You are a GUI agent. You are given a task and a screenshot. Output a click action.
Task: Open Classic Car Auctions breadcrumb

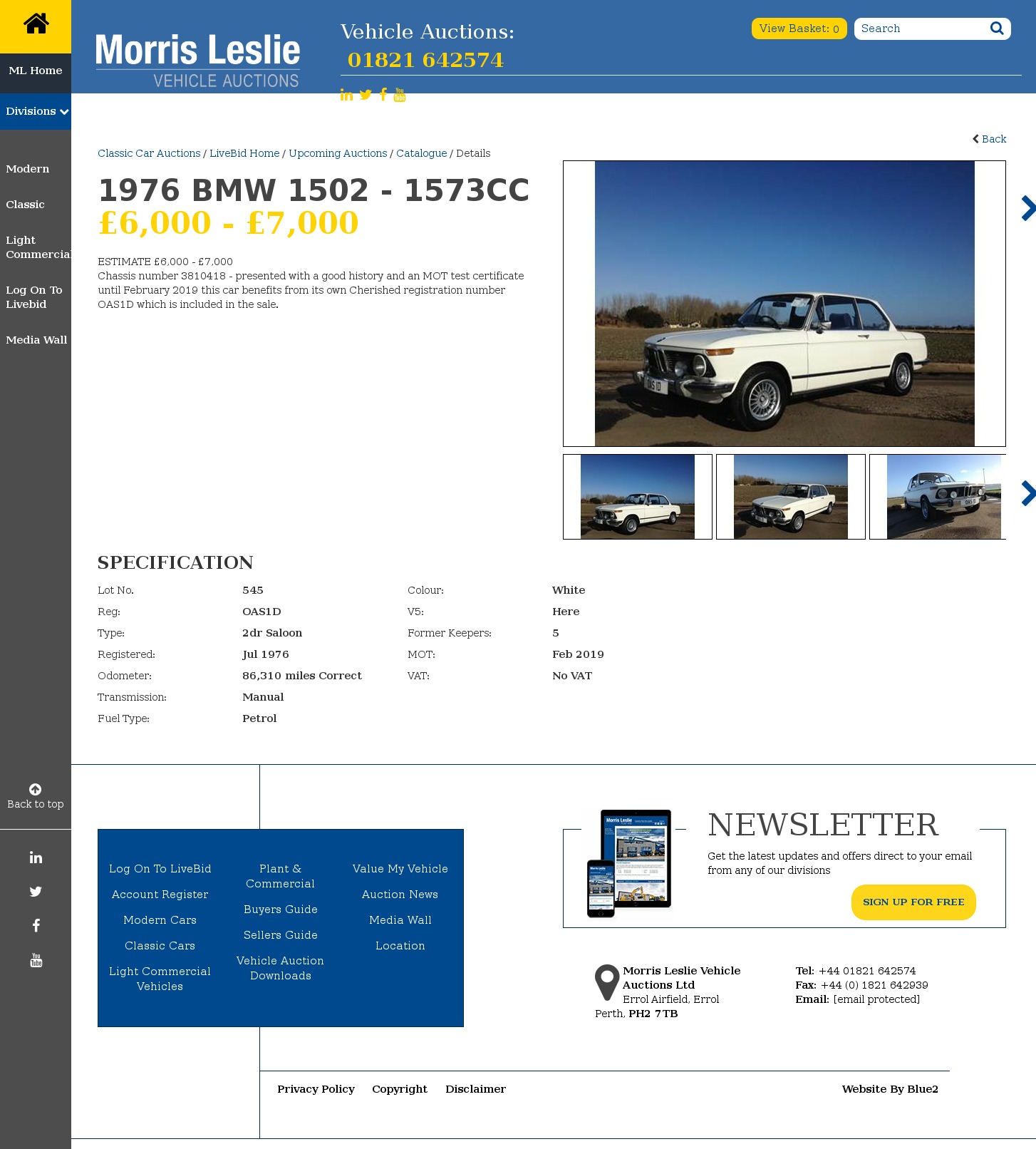(x=149, y=153)
